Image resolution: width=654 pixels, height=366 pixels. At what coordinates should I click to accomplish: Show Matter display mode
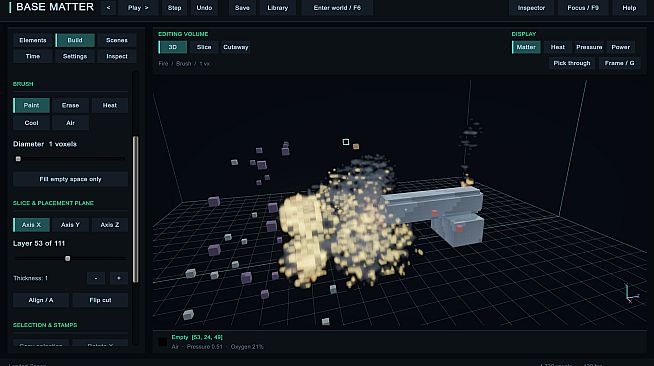coord(526,47)
